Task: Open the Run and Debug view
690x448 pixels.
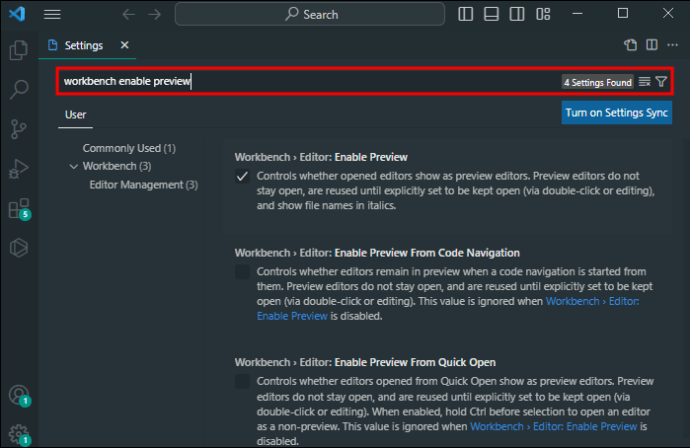Action: (x=18, y=168)
